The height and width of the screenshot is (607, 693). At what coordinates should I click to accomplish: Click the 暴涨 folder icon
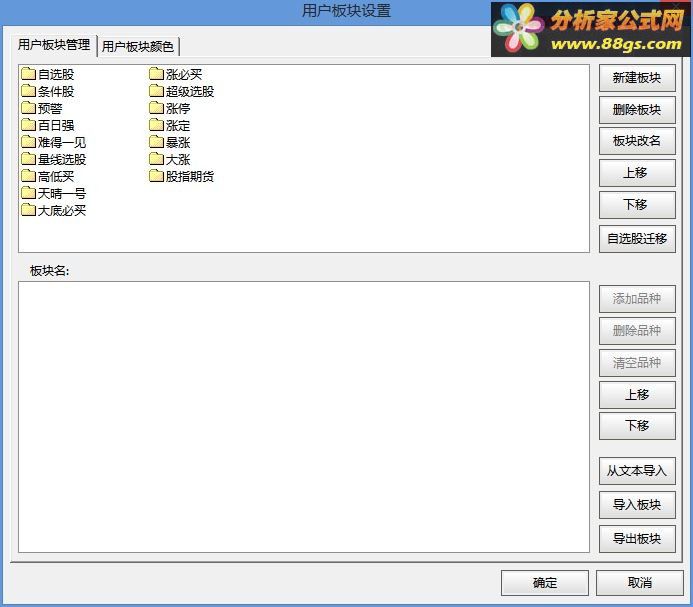coord(156,142)
